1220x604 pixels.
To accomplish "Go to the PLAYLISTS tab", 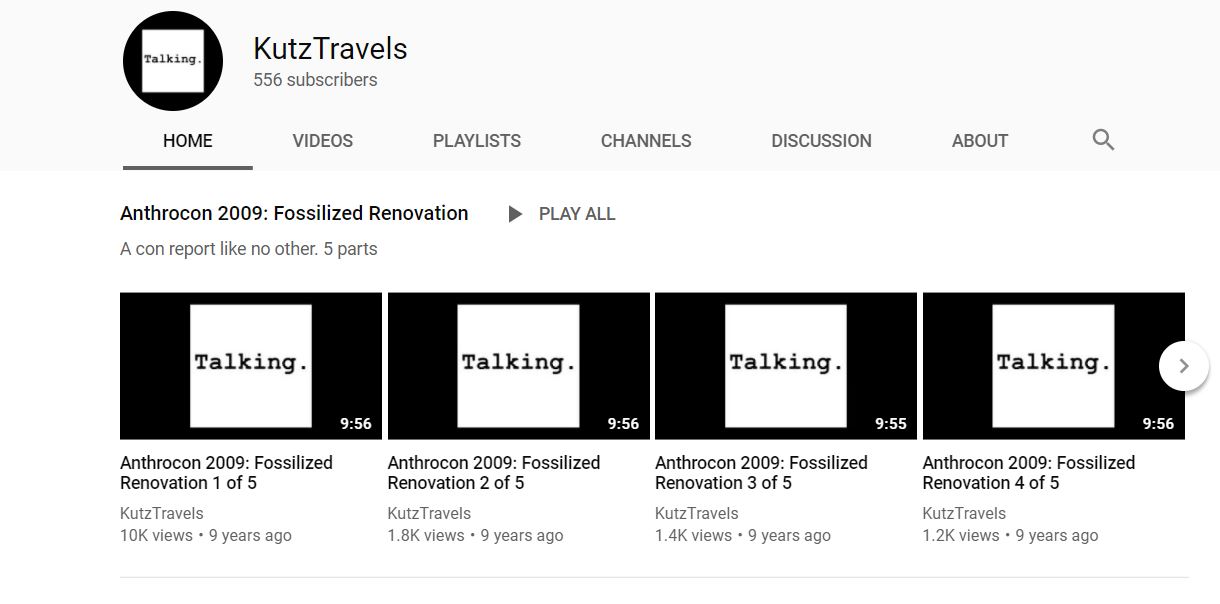I will pos(477,141).
